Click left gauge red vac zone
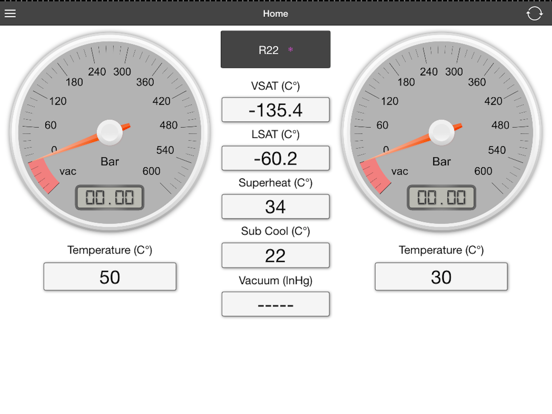 point(43,176)
